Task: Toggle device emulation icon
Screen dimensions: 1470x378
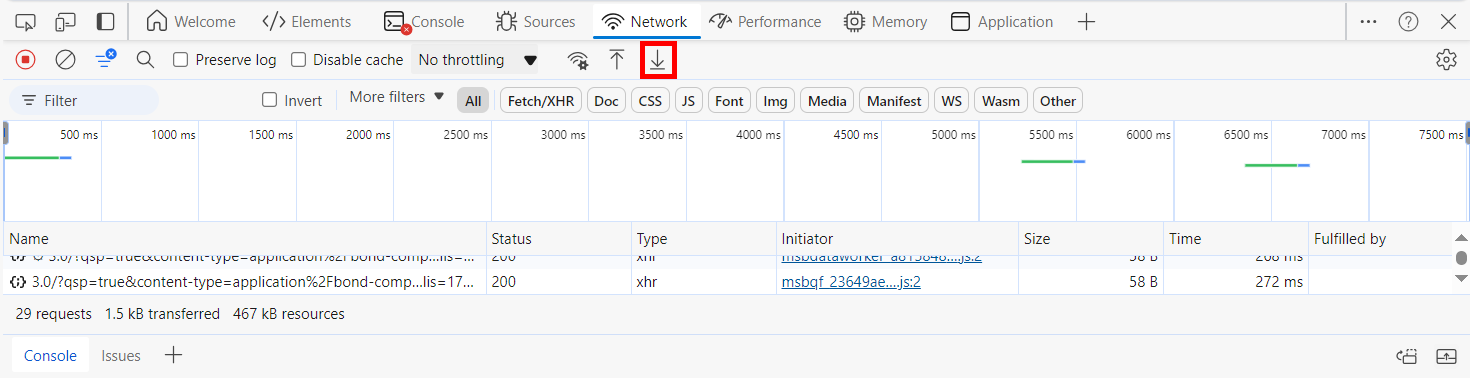Action: [66, 21]
